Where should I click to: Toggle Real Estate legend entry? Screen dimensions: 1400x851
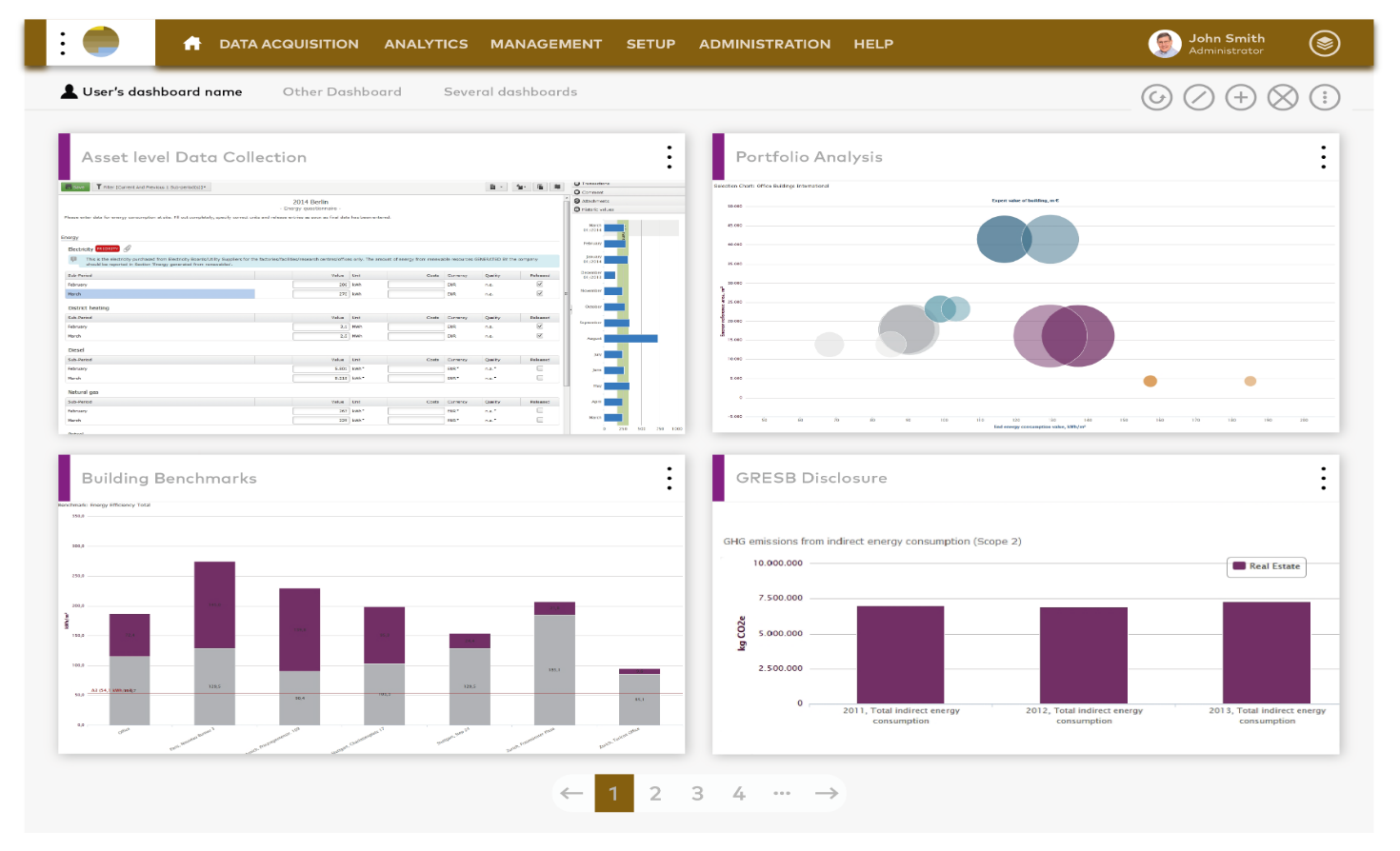pos(1267,566)
